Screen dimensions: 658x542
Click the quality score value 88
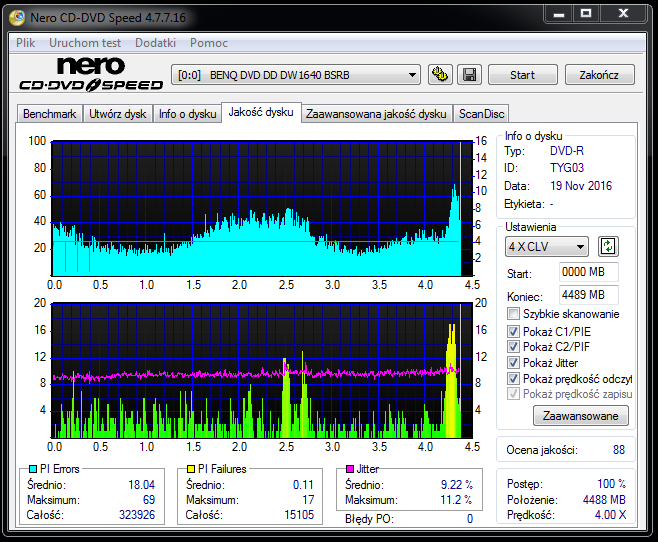coord(619,450)
